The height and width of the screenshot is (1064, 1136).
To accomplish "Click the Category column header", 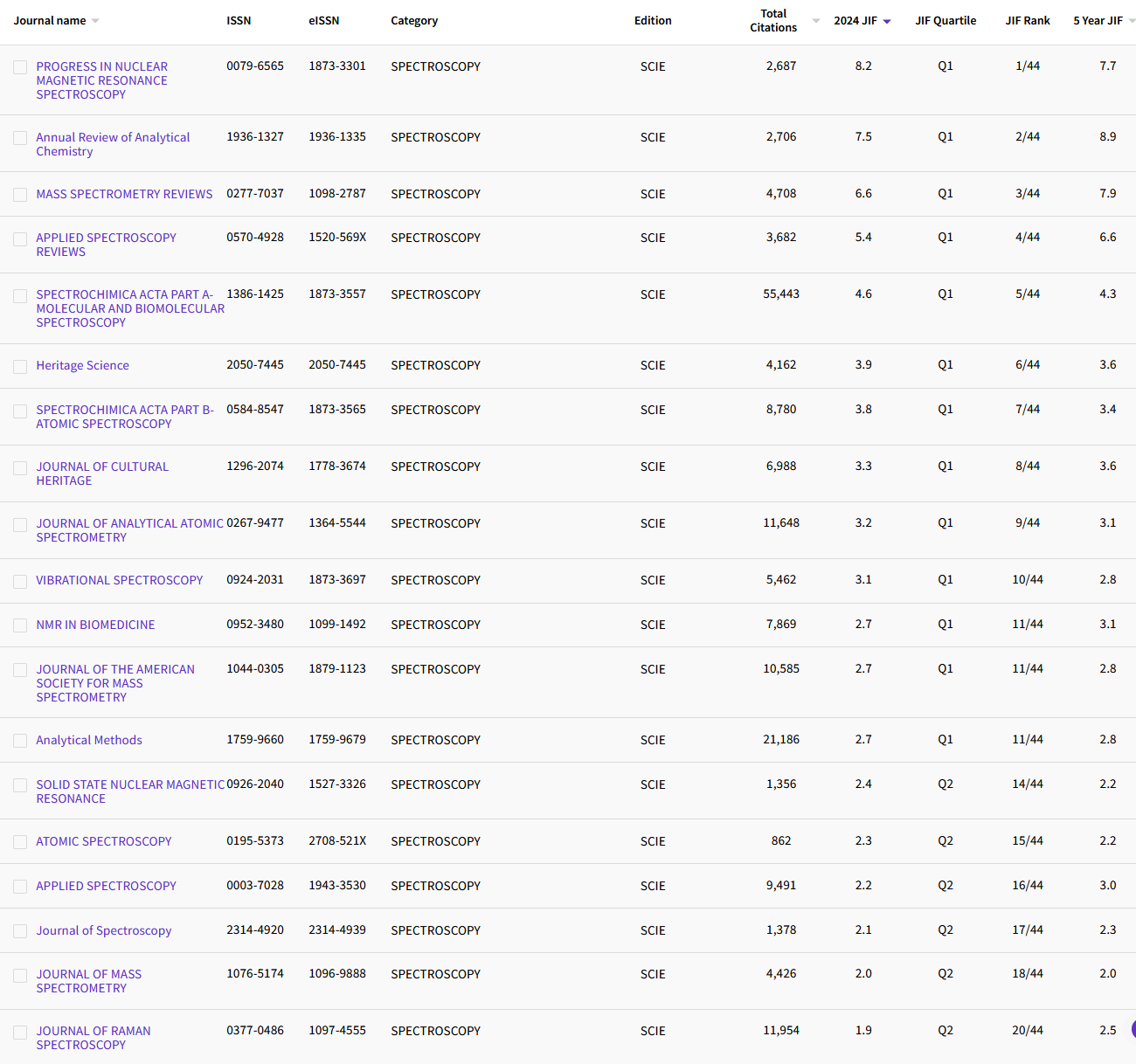I will point(414,20).
